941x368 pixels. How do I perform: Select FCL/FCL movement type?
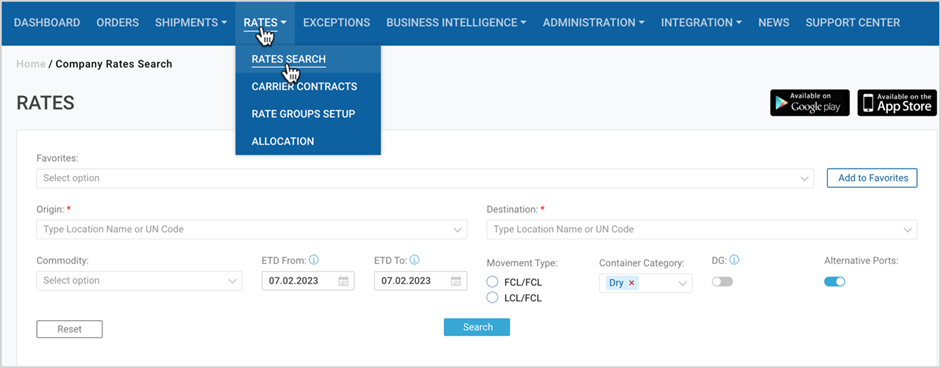click(x=492, y=282)
